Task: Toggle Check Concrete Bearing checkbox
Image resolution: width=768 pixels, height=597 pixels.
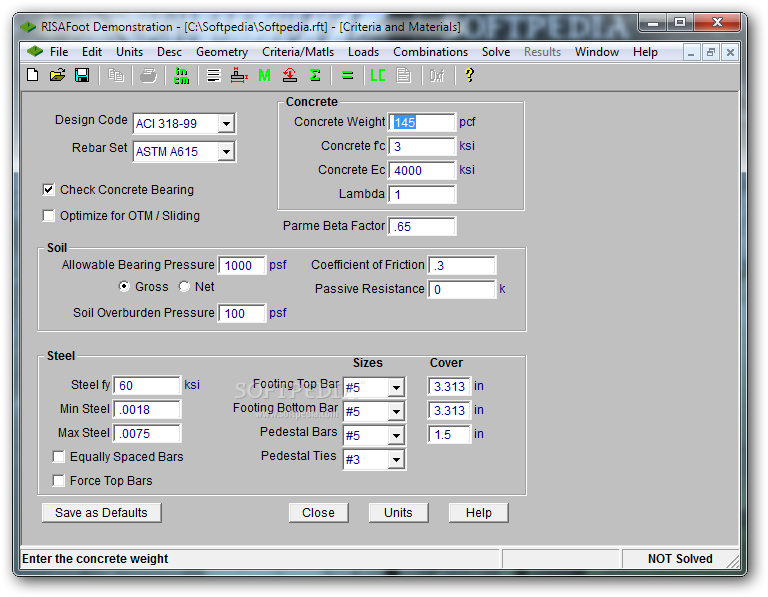Action: tap(48, 190)
